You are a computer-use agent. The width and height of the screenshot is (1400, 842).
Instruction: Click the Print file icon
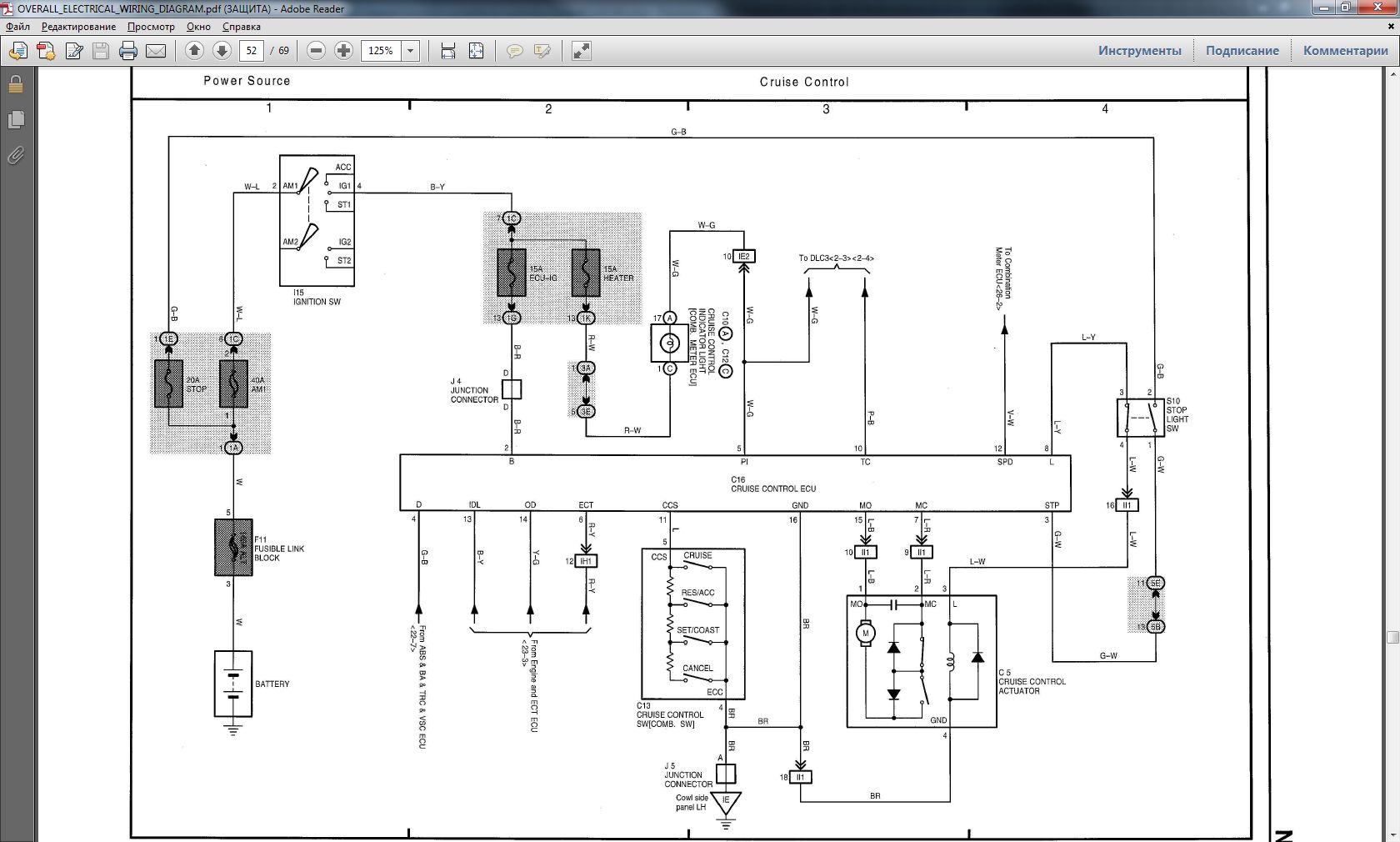click(x=127, y=51)
